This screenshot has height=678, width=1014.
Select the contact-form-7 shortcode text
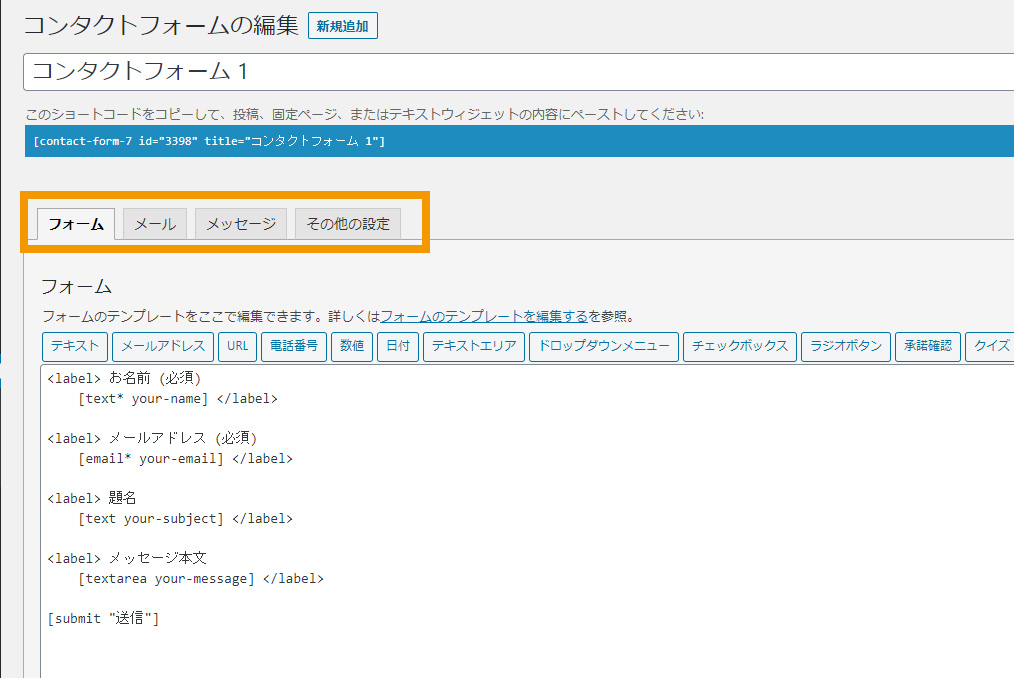point(209,142)
